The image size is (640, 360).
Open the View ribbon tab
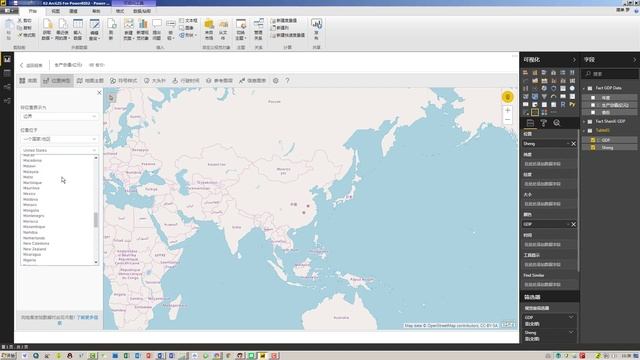coord(56,11)
